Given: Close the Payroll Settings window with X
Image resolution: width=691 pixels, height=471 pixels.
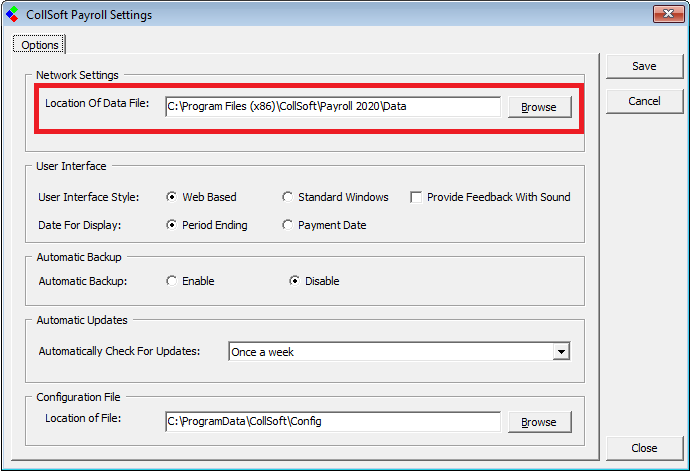Looking at the screenshot, I should point(668,14).
